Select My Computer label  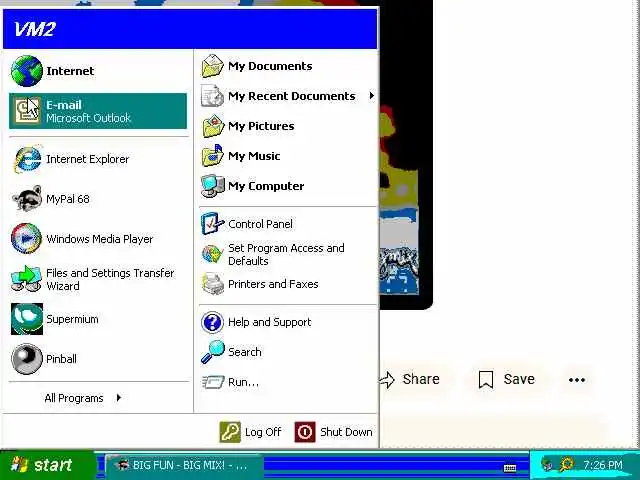click(266, 186)
